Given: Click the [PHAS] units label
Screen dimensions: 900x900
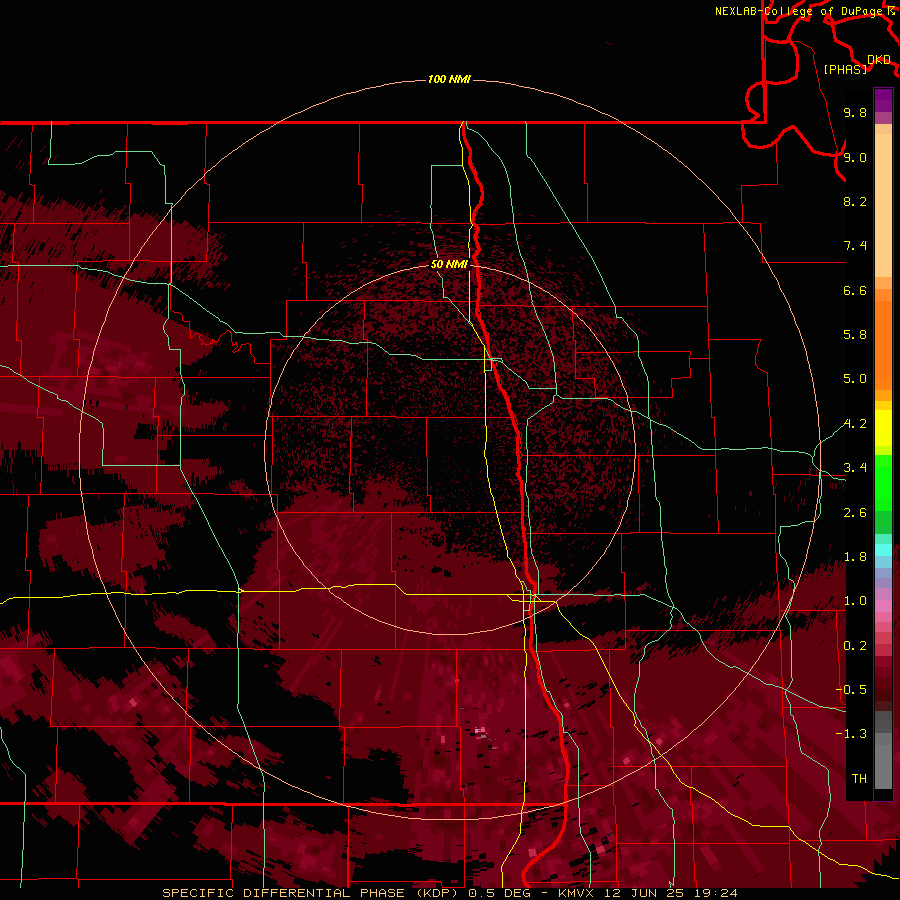Looking at the screenshot, I should 845,69.
